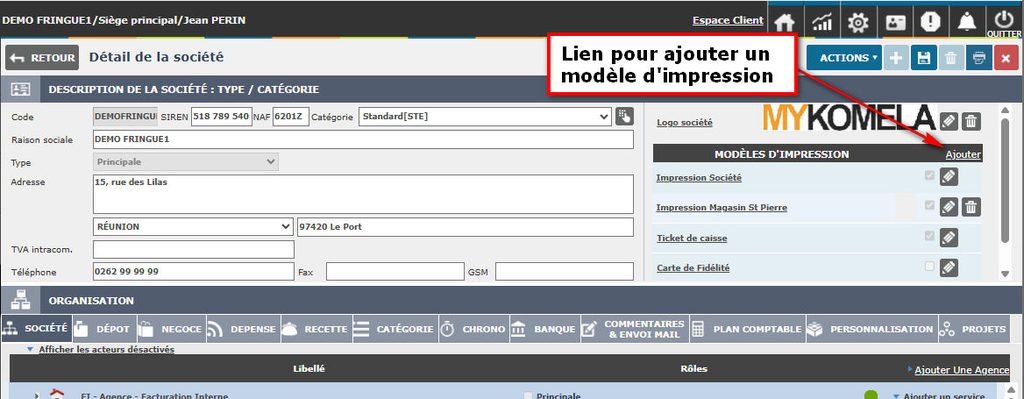Image resolution: width=1024 pixels, height=399 pixels.
Task: Expand the FI - Agence row arrow
Action: point(37,395)
